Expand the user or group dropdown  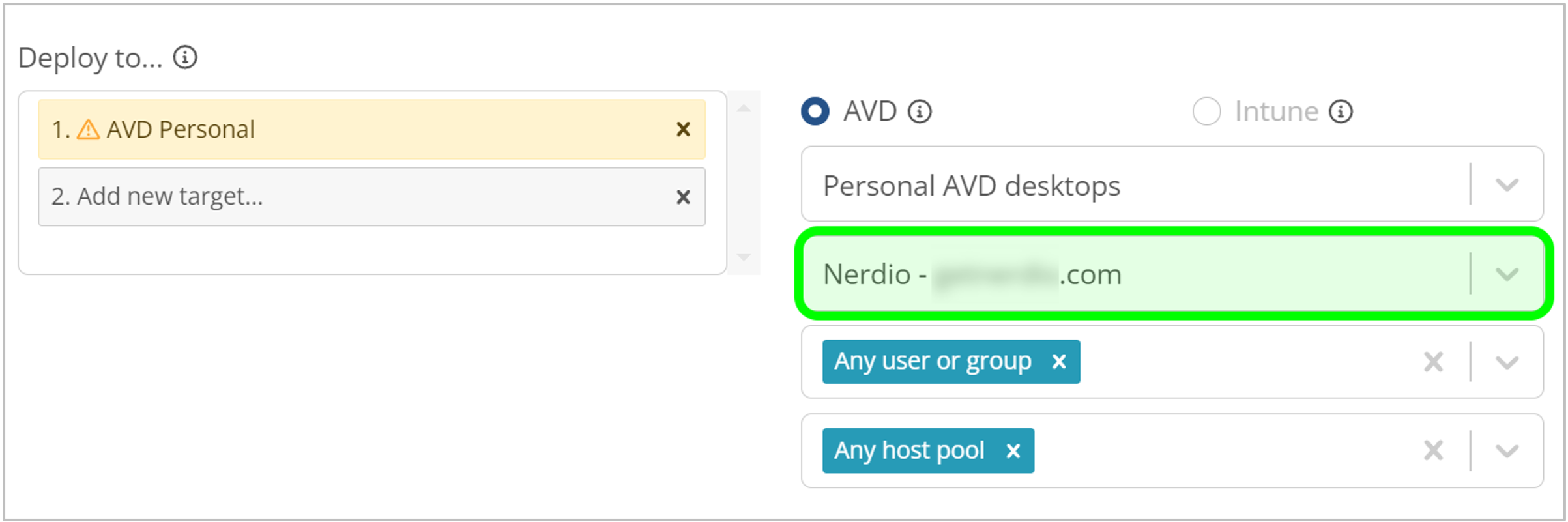point(1507,362)
